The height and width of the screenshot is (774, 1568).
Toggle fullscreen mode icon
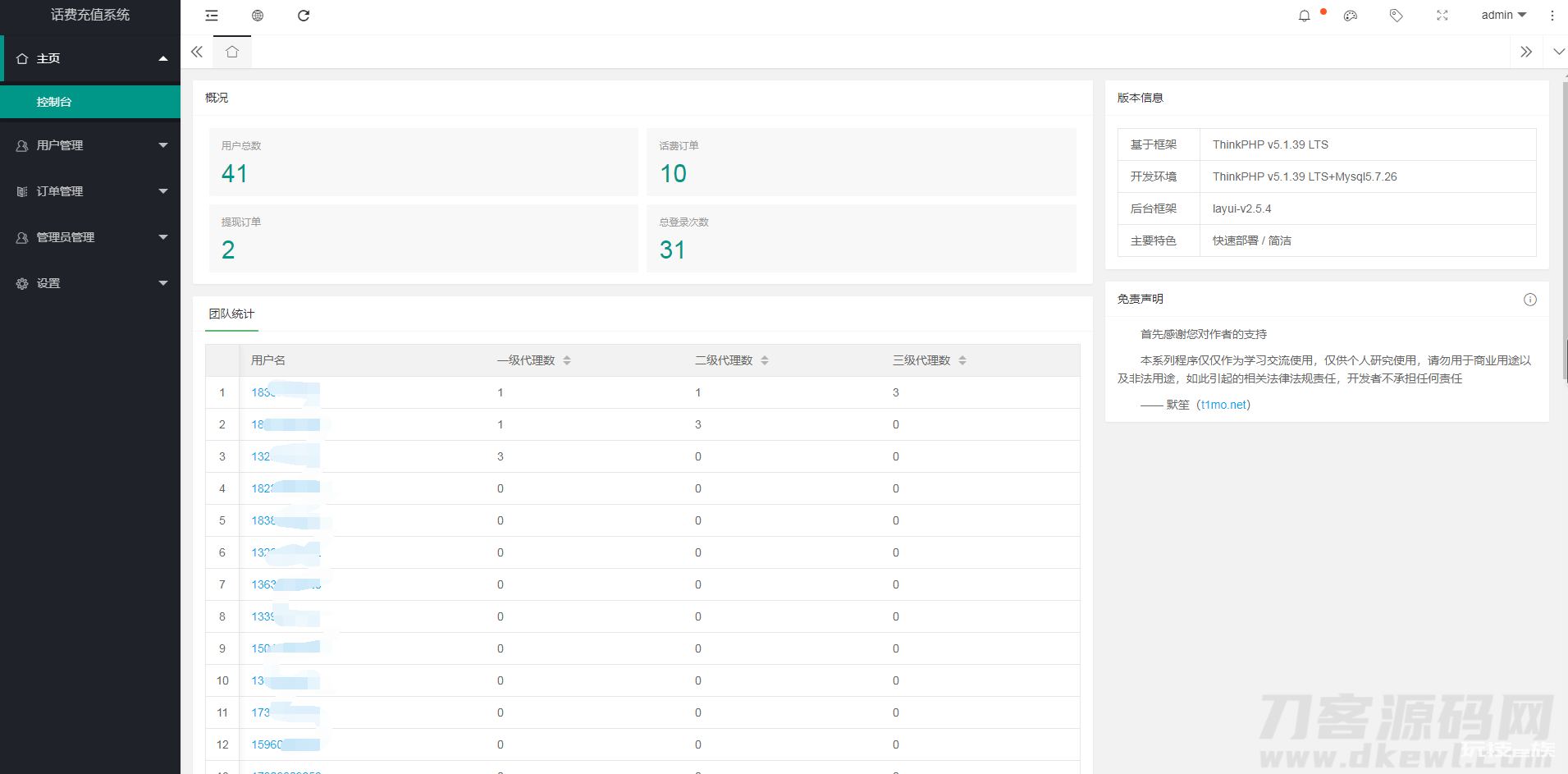tap(1442, 16)
